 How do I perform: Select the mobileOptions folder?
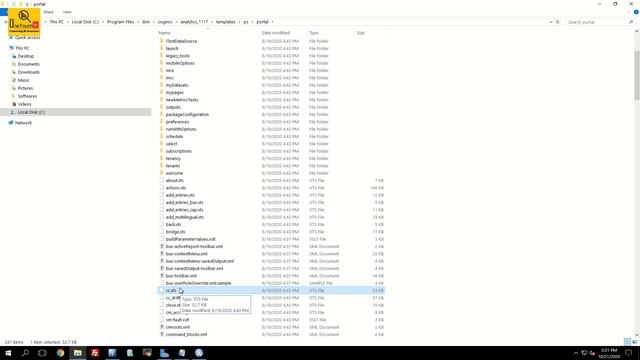pyautogui.click(x=180, y=63)
